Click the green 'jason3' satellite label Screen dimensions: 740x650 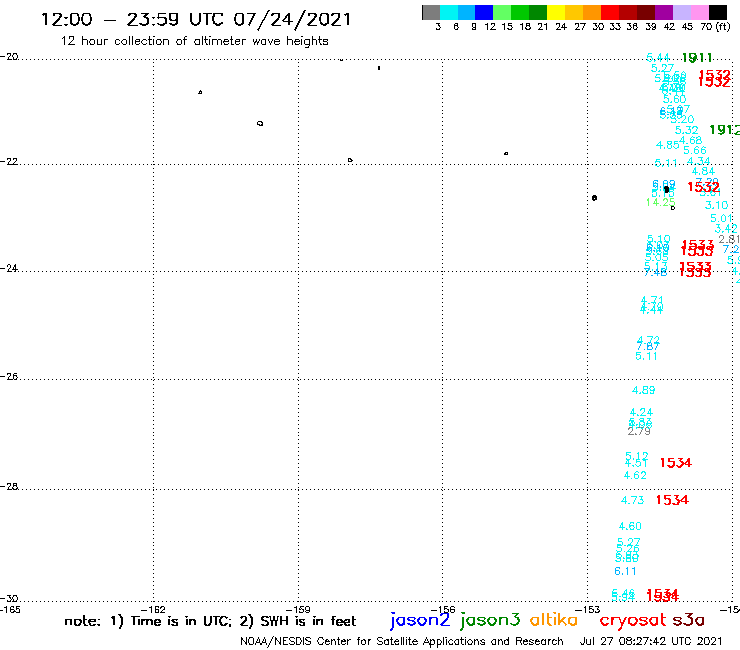coord(490,620)
